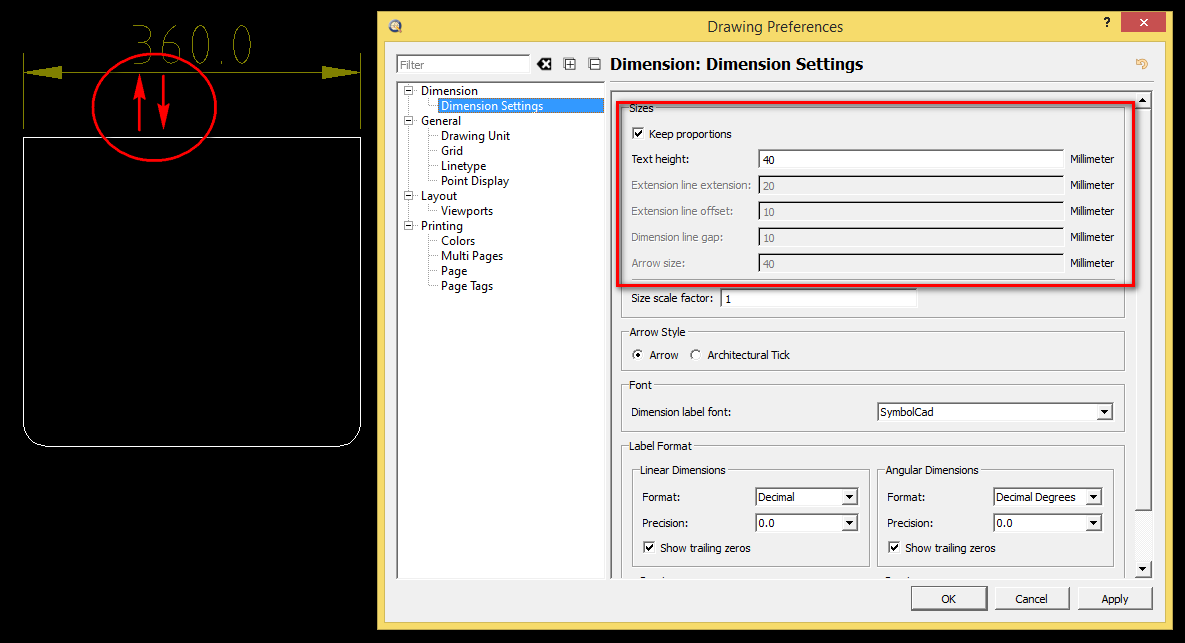
Task: Click the collapse all tree icon
Action: tap(594, 64)
